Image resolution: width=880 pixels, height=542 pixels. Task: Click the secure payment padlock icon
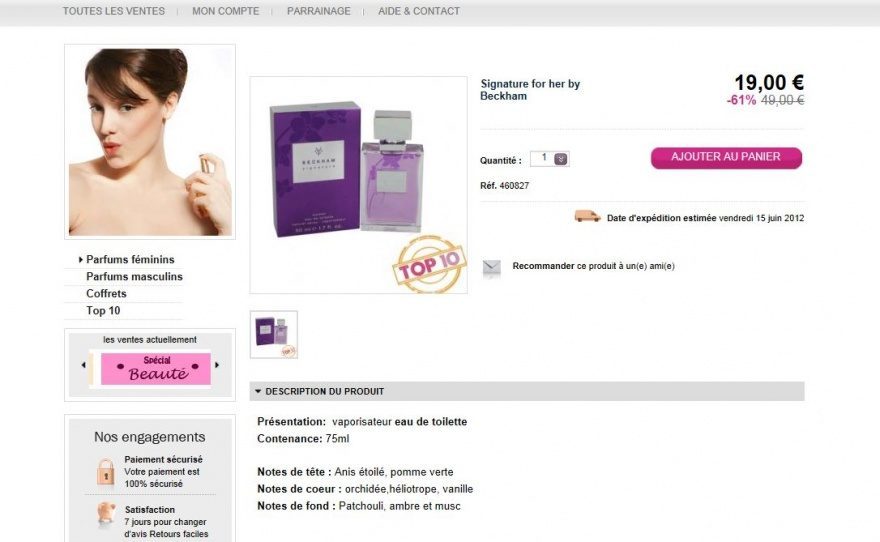(106, 472)
